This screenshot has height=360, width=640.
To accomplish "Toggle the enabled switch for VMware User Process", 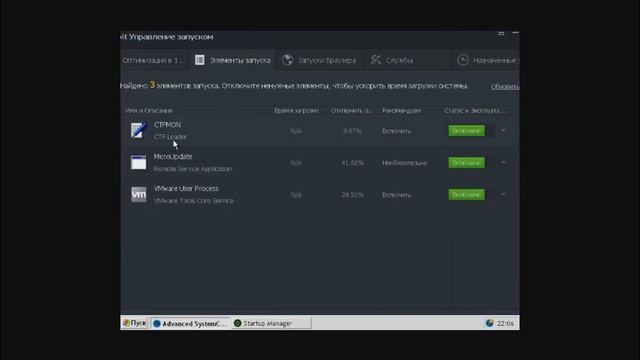I will pos(467,194).
